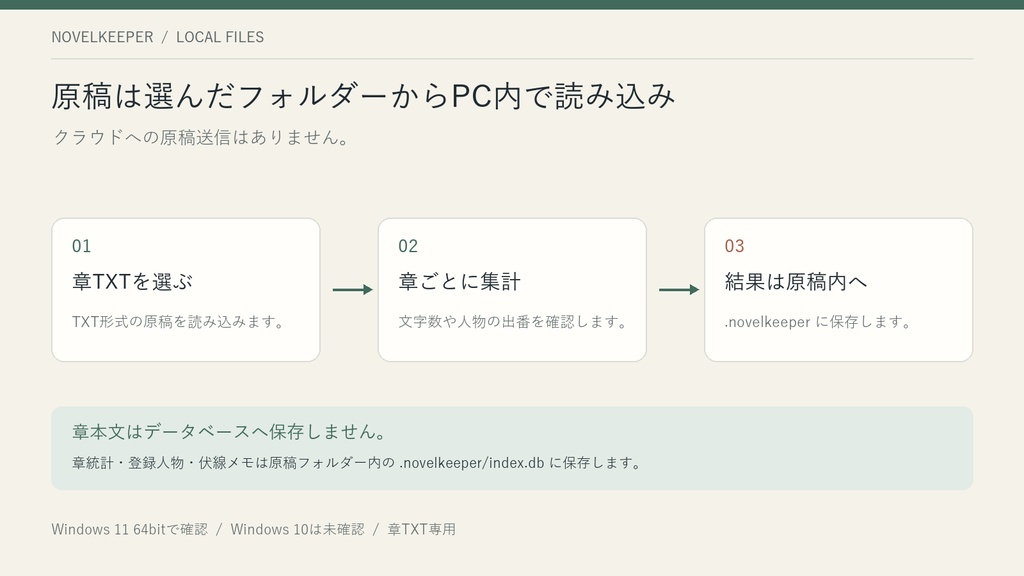This screenshot has width=1024, height=576.
Task: Click the subtitle クラウドへの原稿送信はありません。
Action: pyautogui.click(x=203, y=137)
